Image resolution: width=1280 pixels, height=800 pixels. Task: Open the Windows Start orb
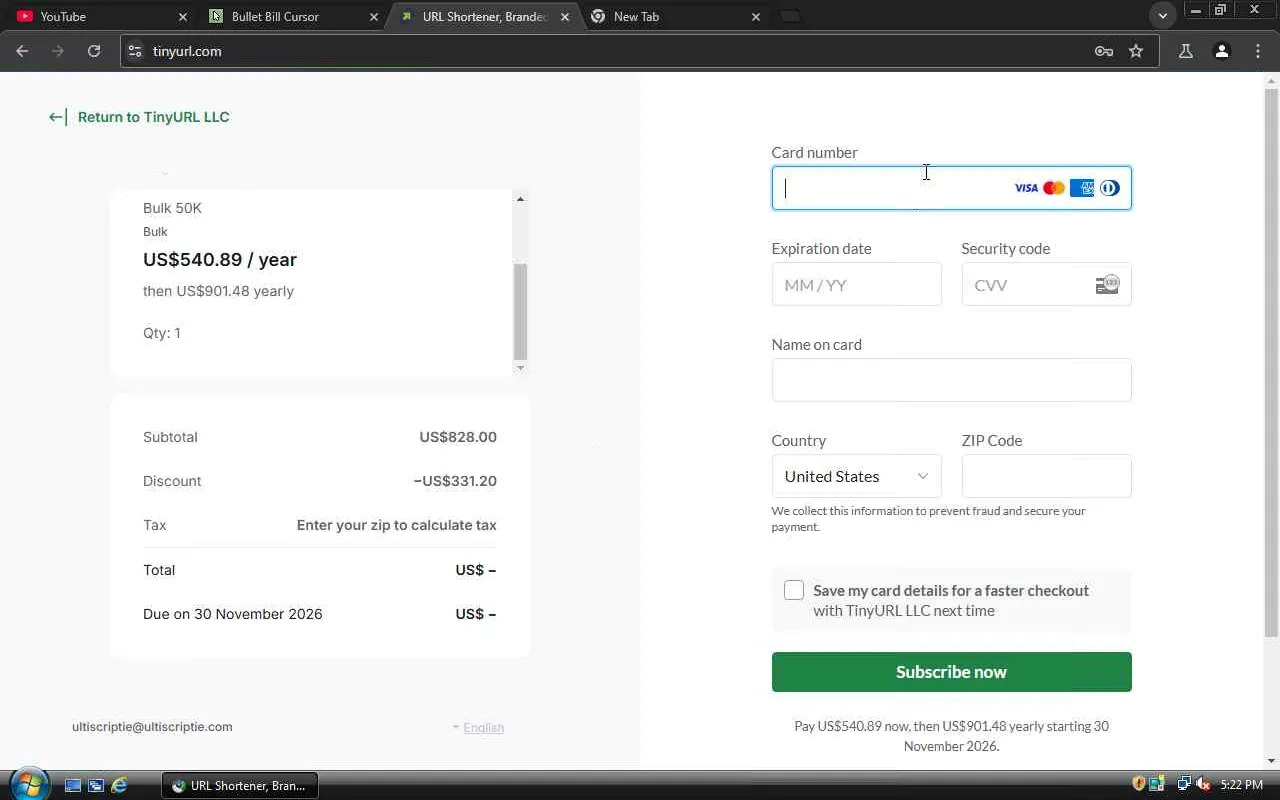tap(29, 784)
